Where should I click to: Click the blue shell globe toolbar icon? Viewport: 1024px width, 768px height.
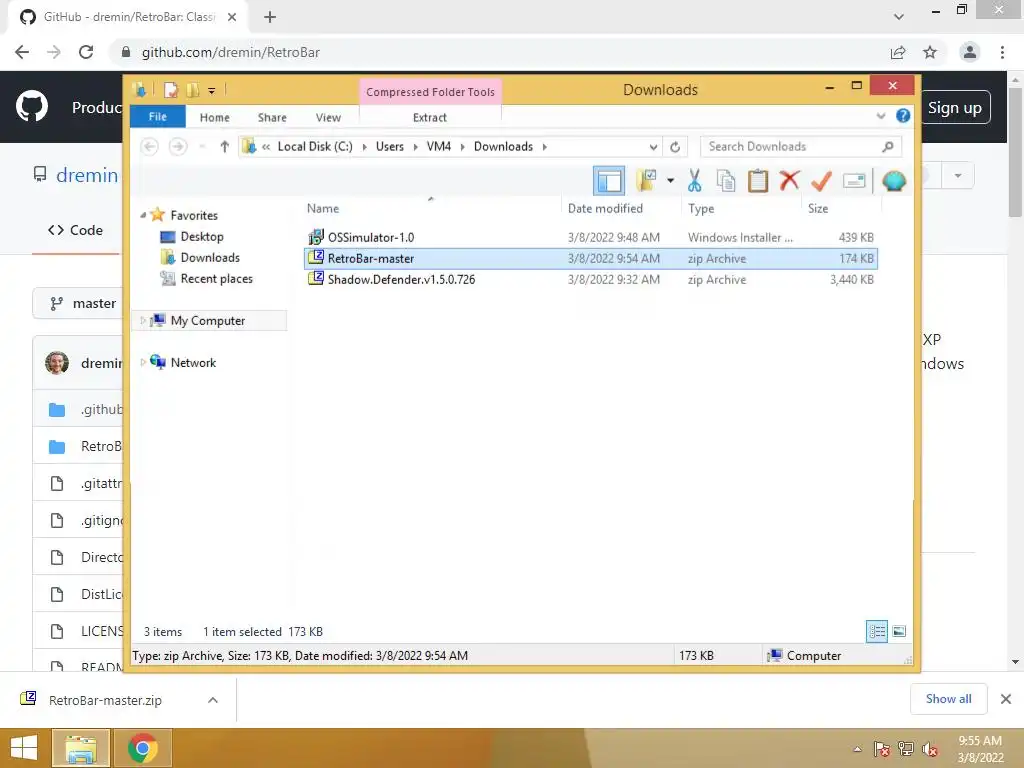[x=894, y=180]
